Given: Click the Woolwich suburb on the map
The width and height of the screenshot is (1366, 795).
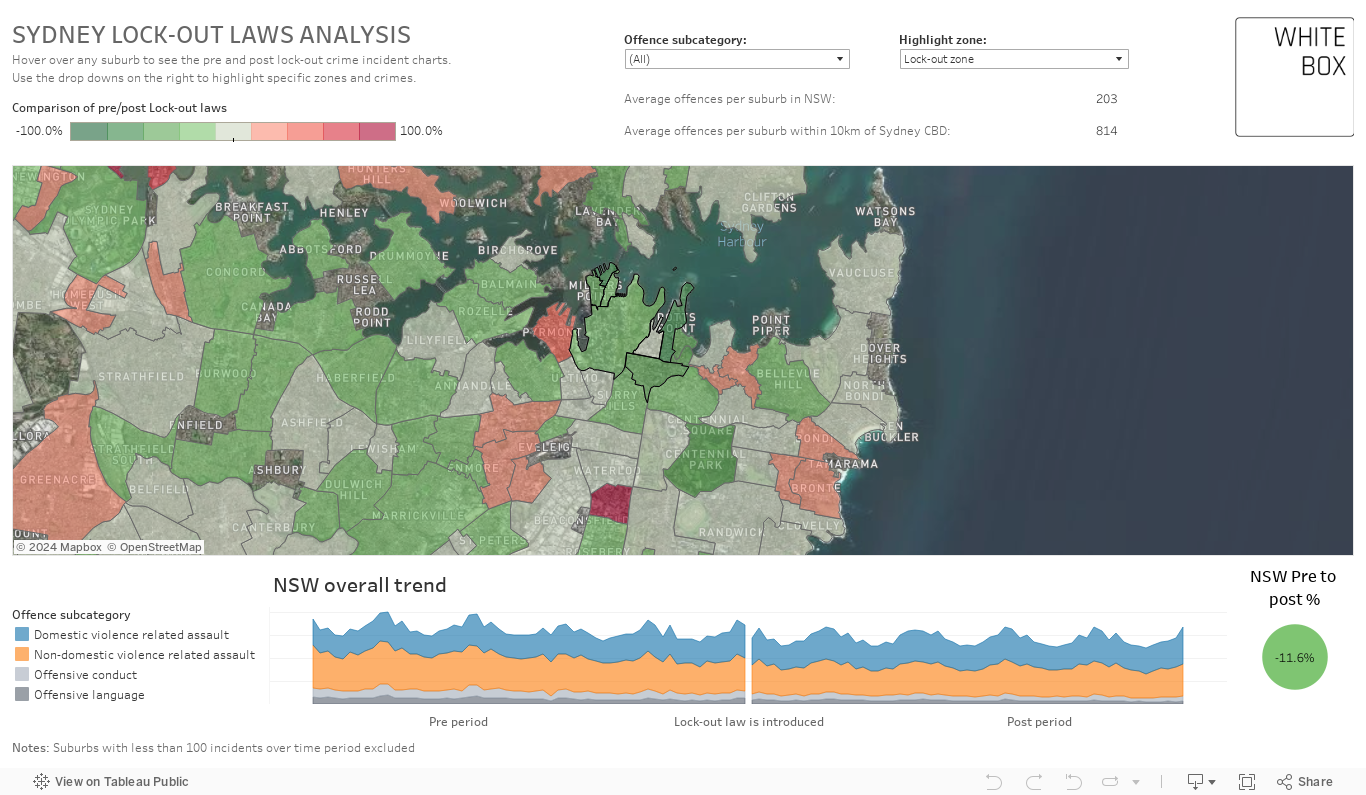Looking at the screenshot, I should [474, 203].
